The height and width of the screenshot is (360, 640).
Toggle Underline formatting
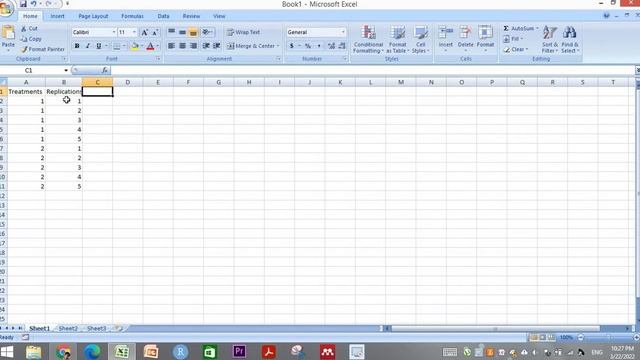click(98, 46)
